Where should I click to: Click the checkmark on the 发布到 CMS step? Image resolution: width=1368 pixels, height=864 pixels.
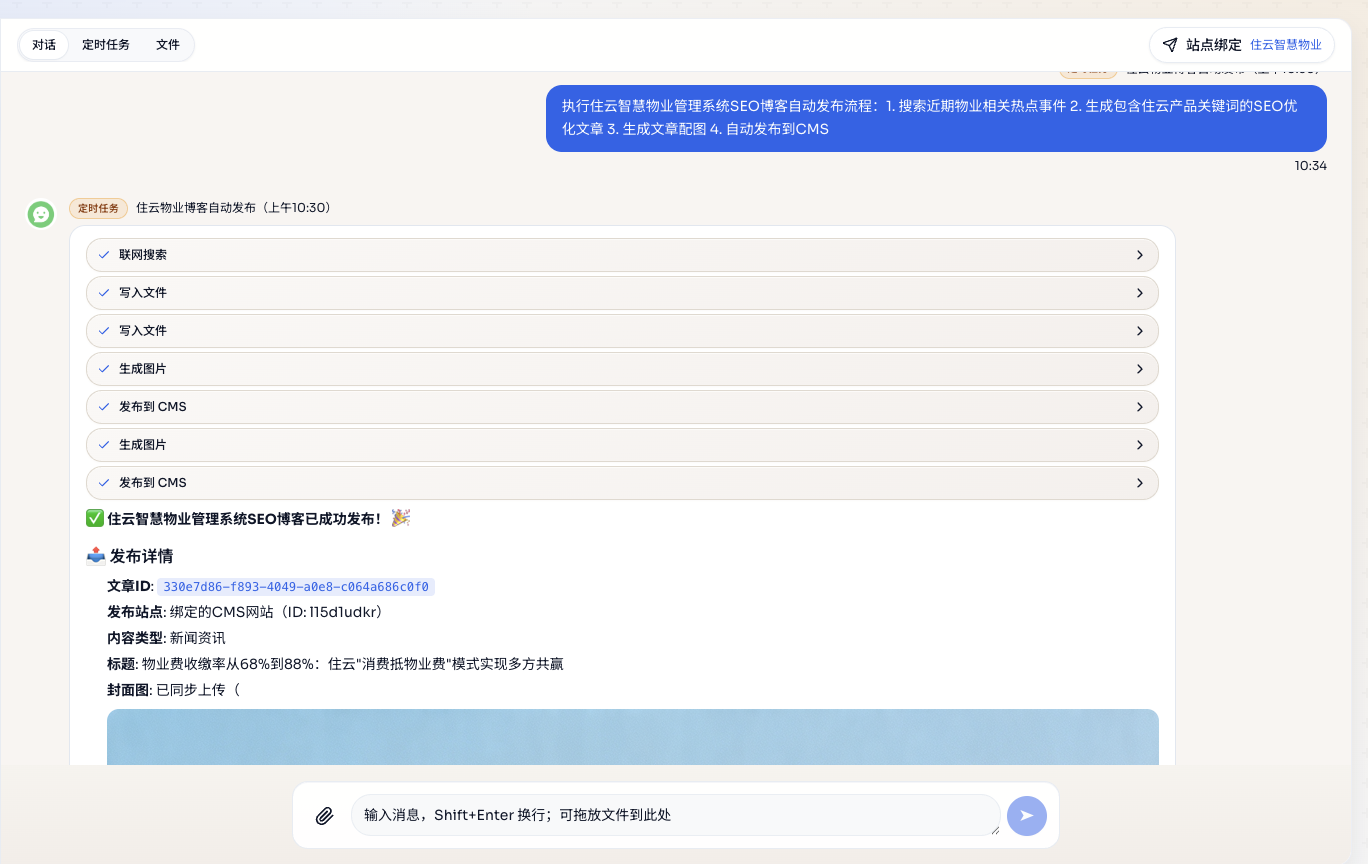pyautogui.click(x=104, y=406)
